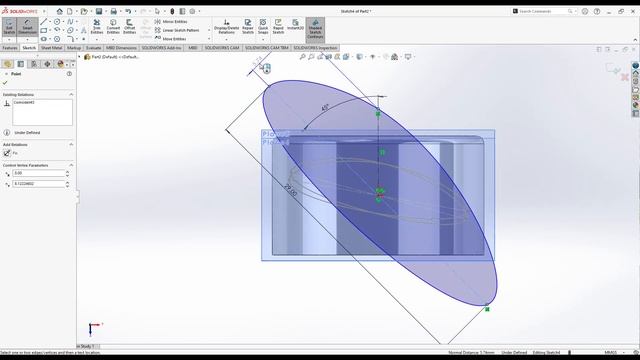The height and width of the screenshot is (360, 640).
Task: Switch to the Sheet Metal tab
Action: [51, 48]
